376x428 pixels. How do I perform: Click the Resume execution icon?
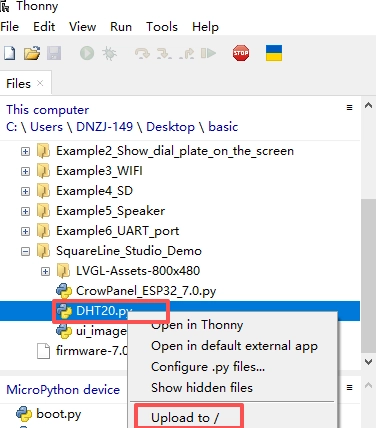coord(208,53)
